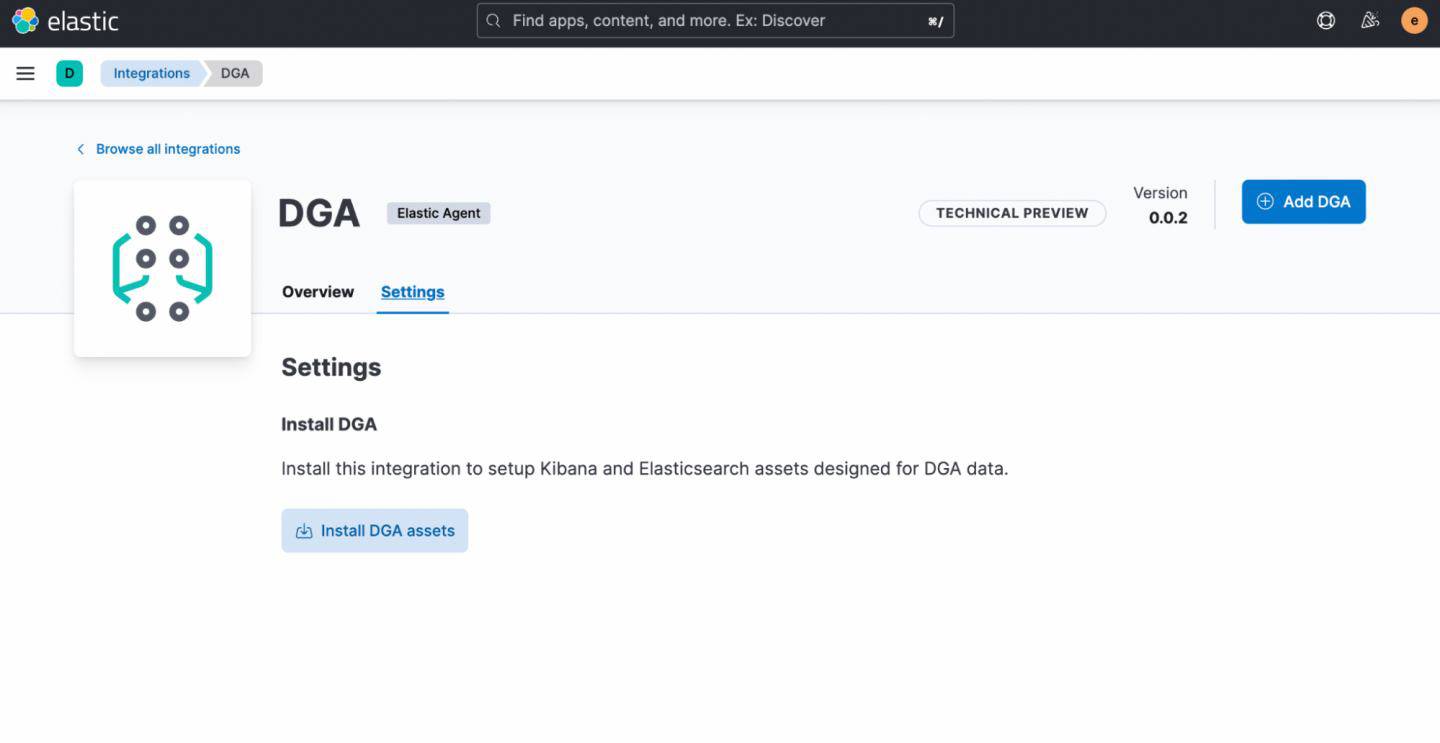Open the help lifebuoy menu

(x=1326, y=20)
